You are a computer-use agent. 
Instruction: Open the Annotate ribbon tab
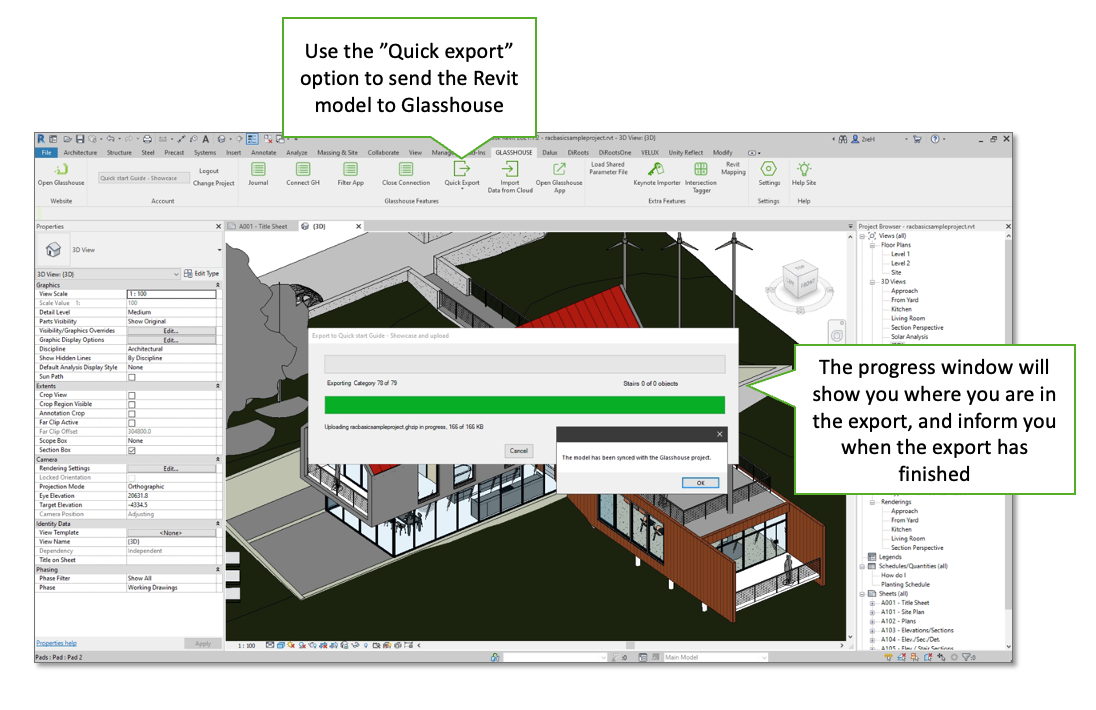click(264, 152)
